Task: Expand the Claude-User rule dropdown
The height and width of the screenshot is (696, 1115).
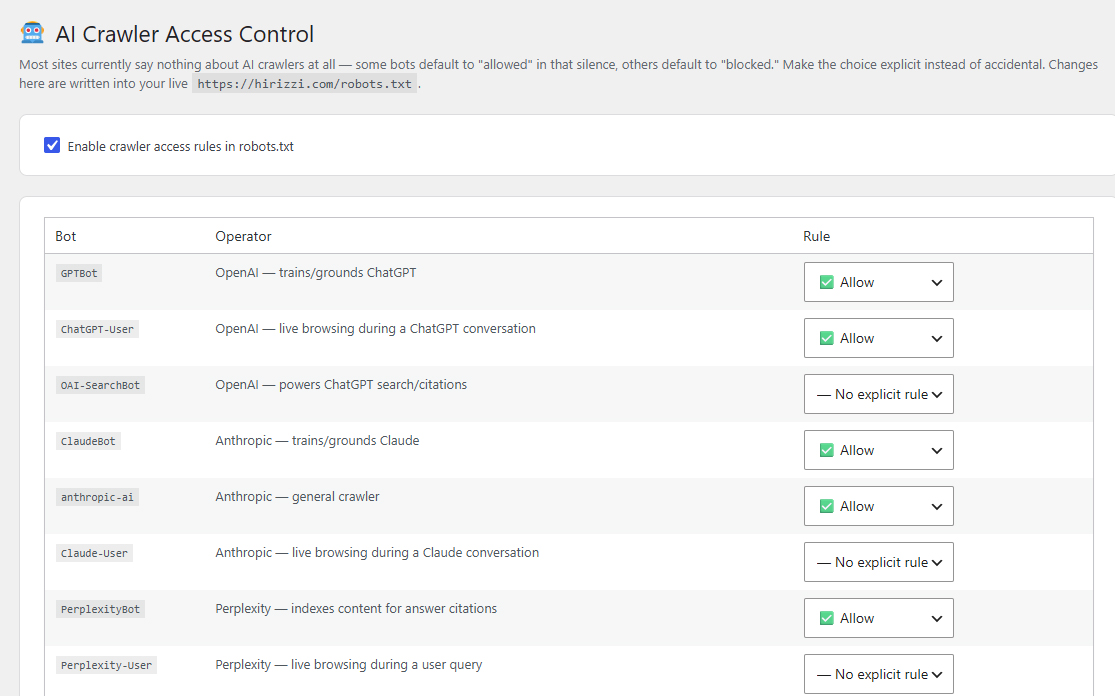Action: (x=878, y=562)
